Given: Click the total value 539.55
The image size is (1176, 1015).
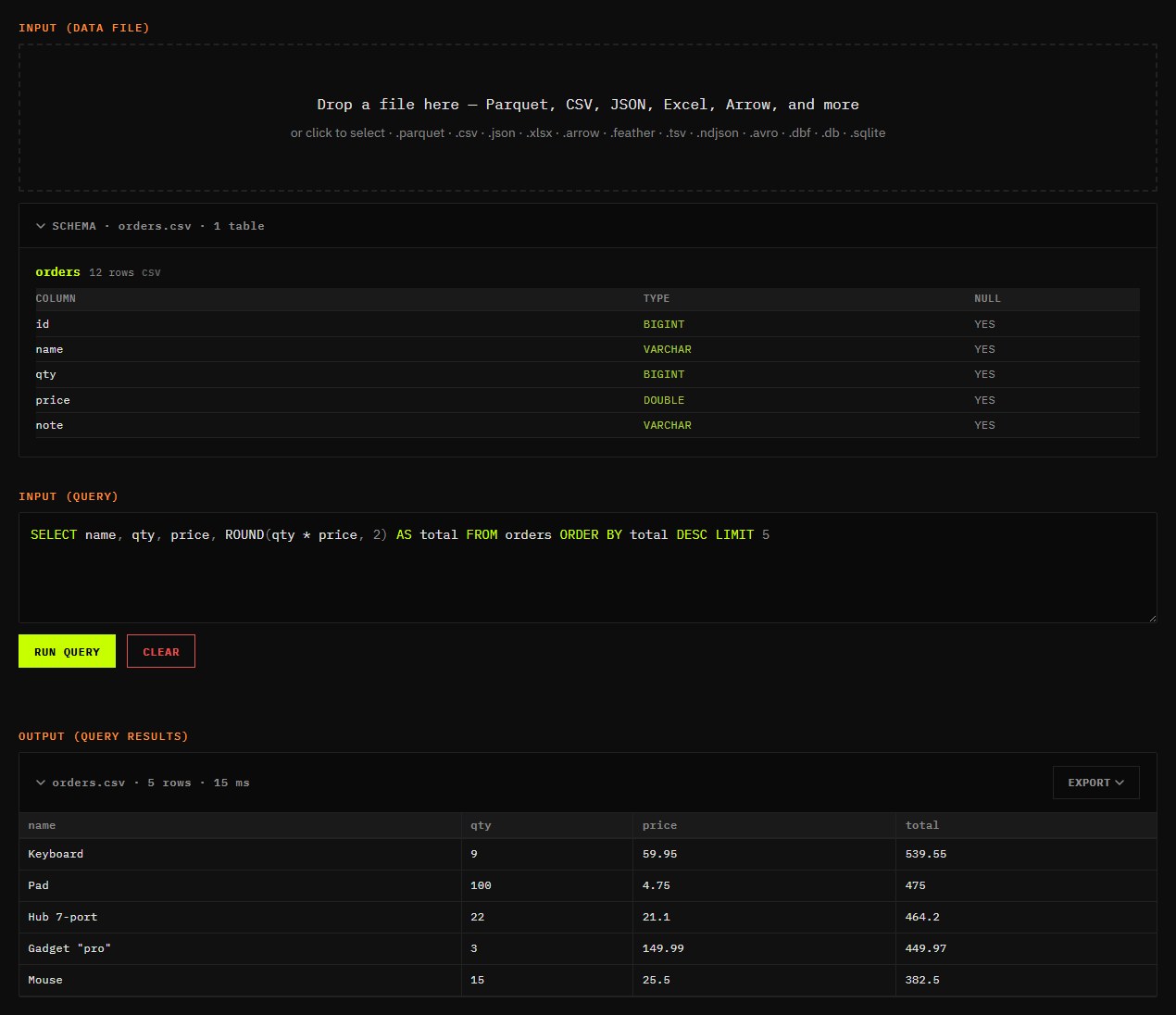Looking at the screenshot, I should (926, 854).
